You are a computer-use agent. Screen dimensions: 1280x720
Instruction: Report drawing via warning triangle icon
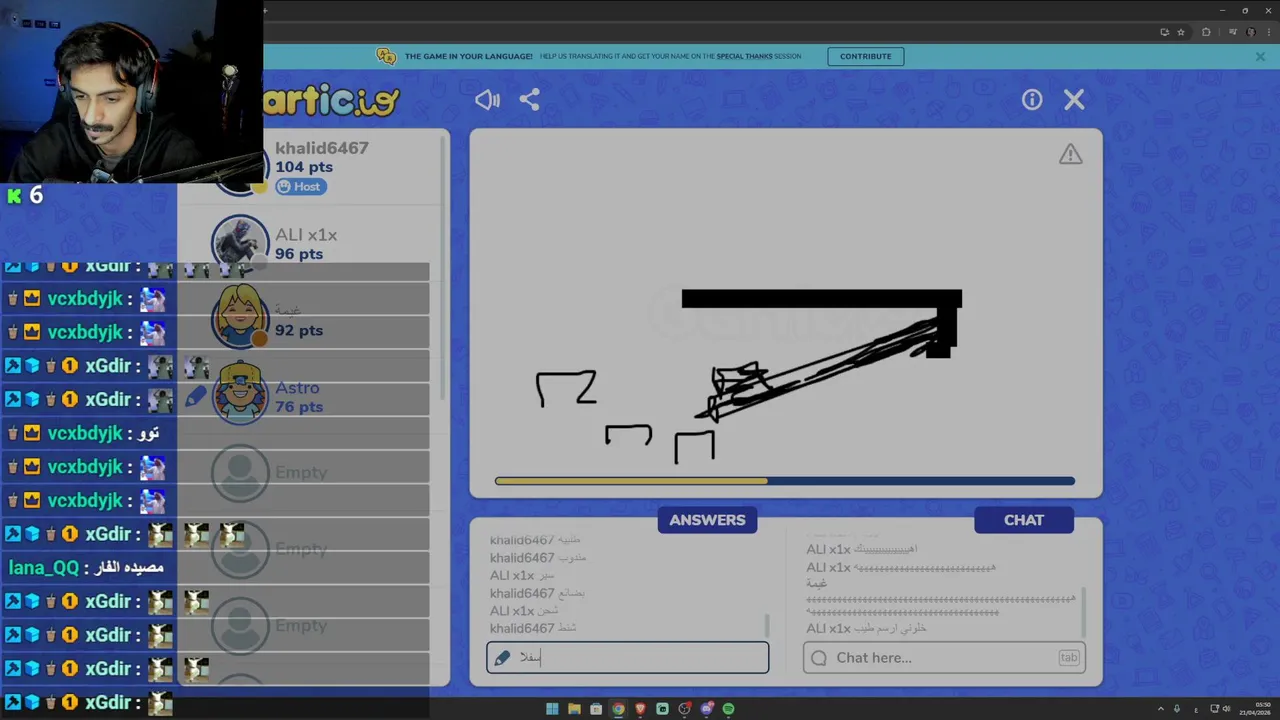(x=1071, y=154)
